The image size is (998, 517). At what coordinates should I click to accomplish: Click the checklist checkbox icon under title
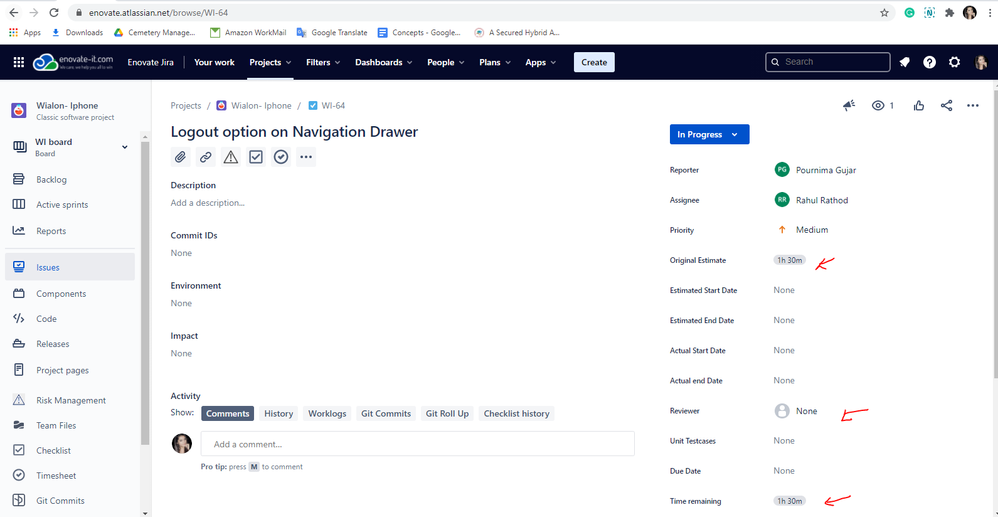click(x=256, y=157)
